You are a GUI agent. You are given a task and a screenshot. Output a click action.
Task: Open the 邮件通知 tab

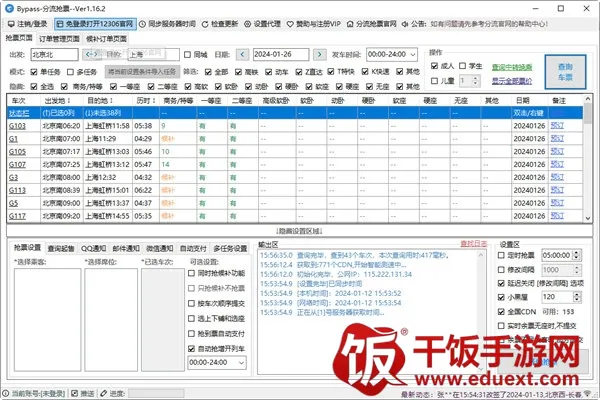tap(126, 249)
